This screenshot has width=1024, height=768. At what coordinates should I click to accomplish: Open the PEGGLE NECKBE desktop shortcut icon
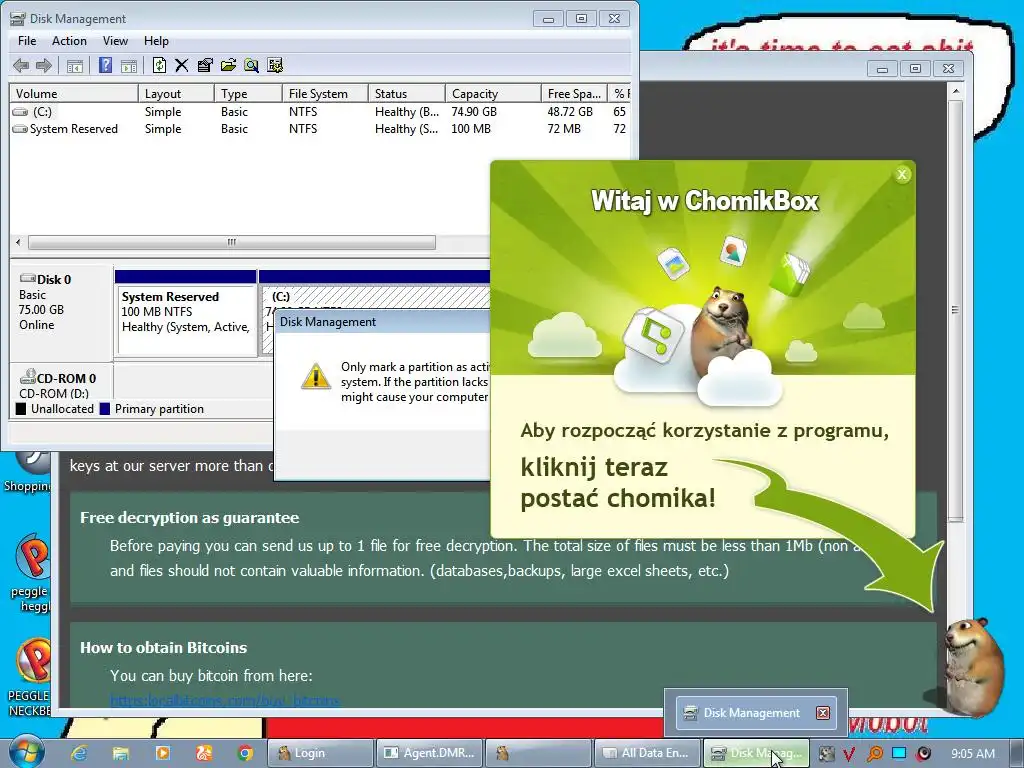tap(29, 678)
